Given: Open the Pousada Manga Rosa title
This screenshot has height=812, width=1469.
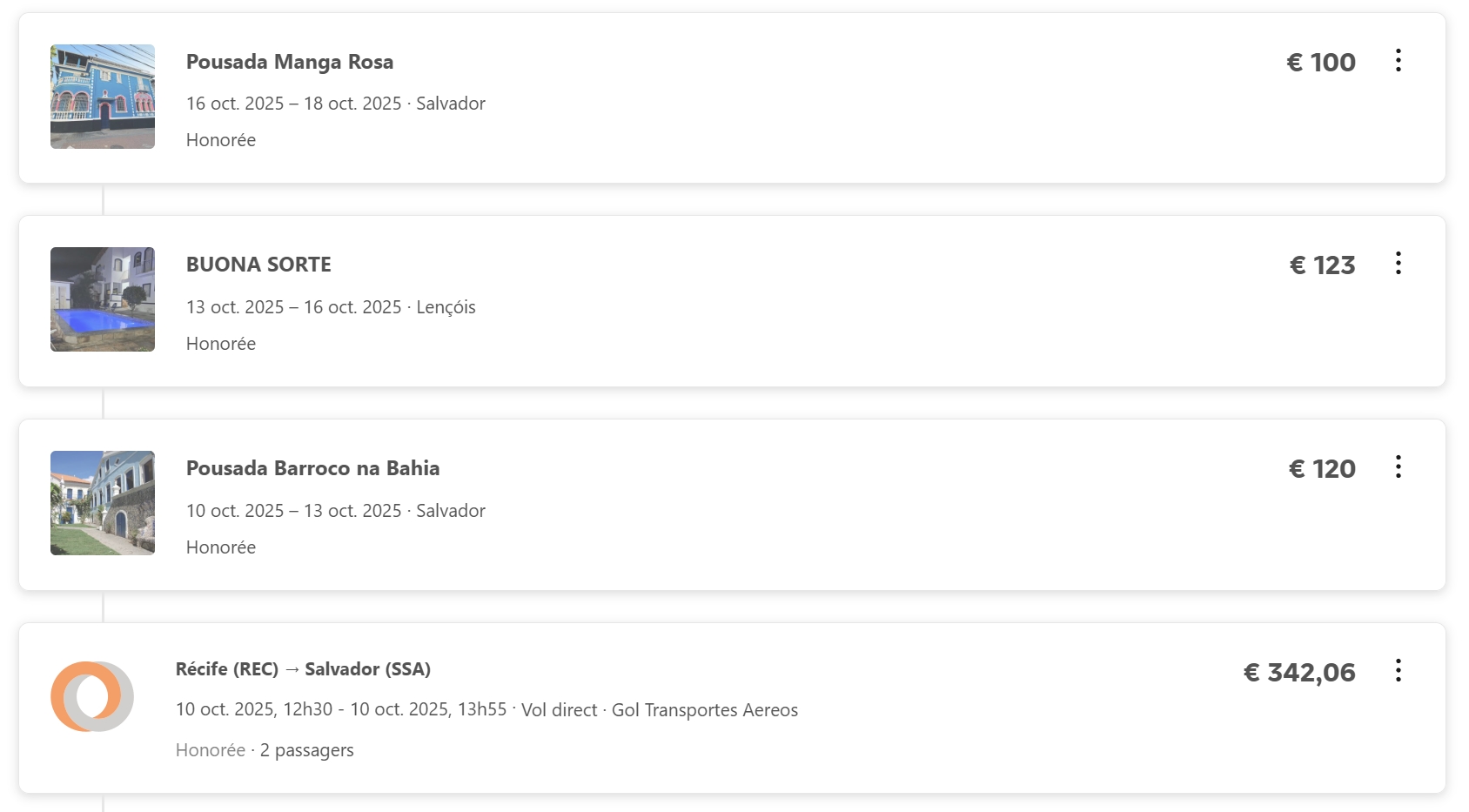Looking at the screenshot, I should (x=290, y=62).
